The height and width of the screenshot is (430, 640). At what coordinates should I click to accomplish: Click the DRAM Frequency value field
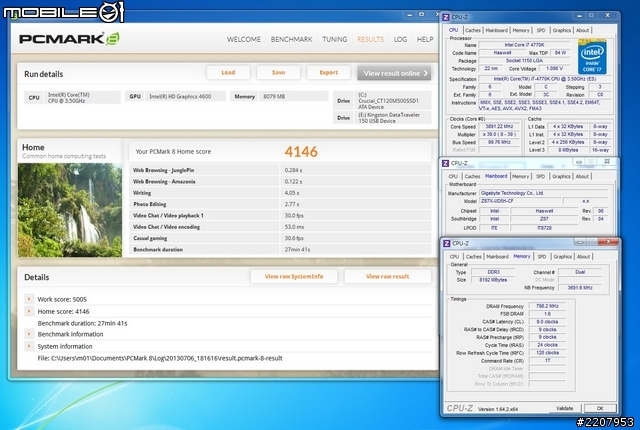[x=547, y=306]
